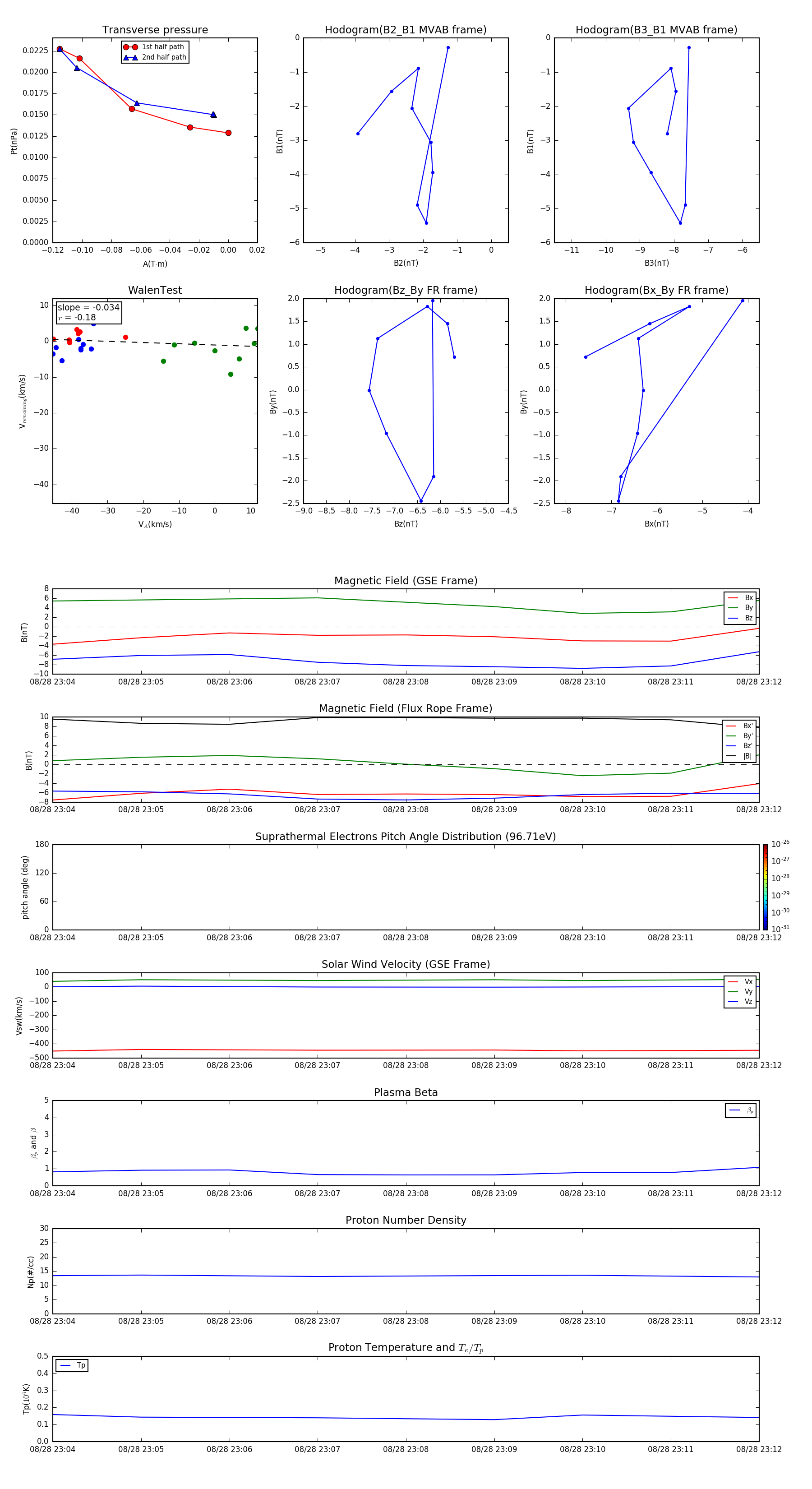Select Vx legend entry in velocity plot
Viewport: 812px width, 1489px height.
[740, 981]
